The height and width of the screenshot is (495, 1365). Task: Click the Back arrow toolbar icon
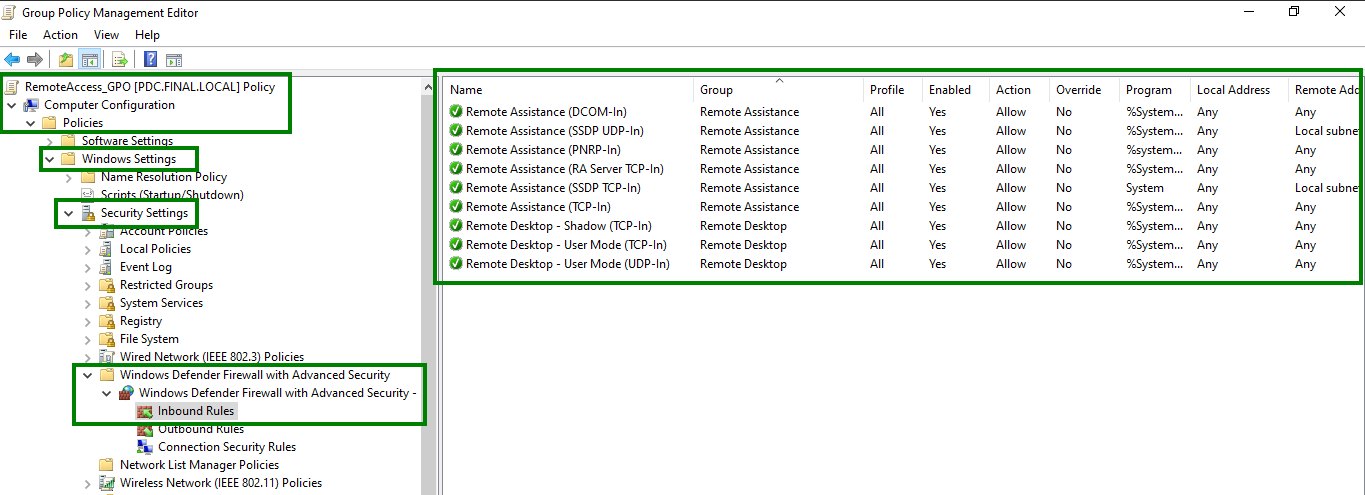coord(13,59)
